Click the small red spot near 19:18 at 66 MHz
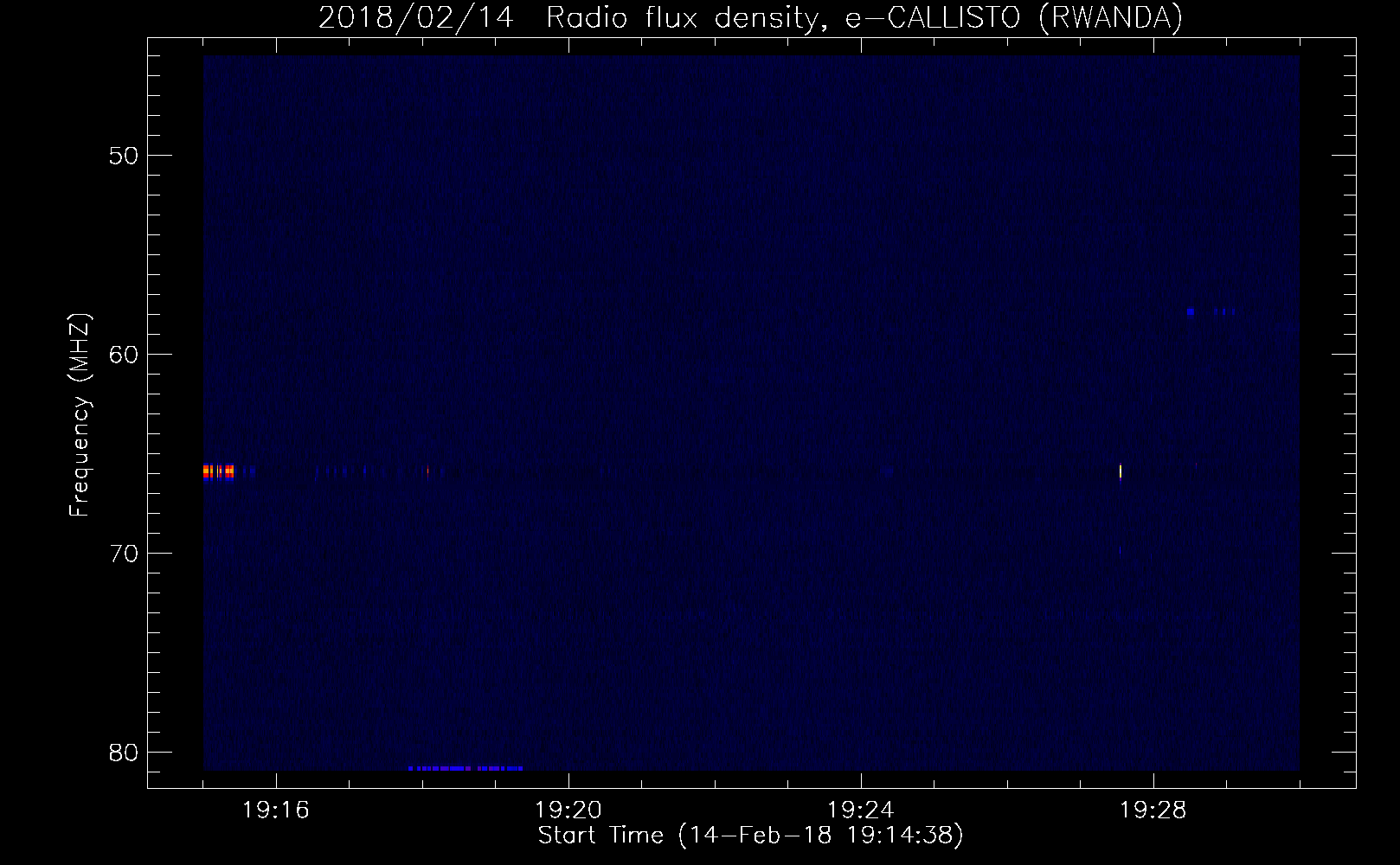 point(427,471)
